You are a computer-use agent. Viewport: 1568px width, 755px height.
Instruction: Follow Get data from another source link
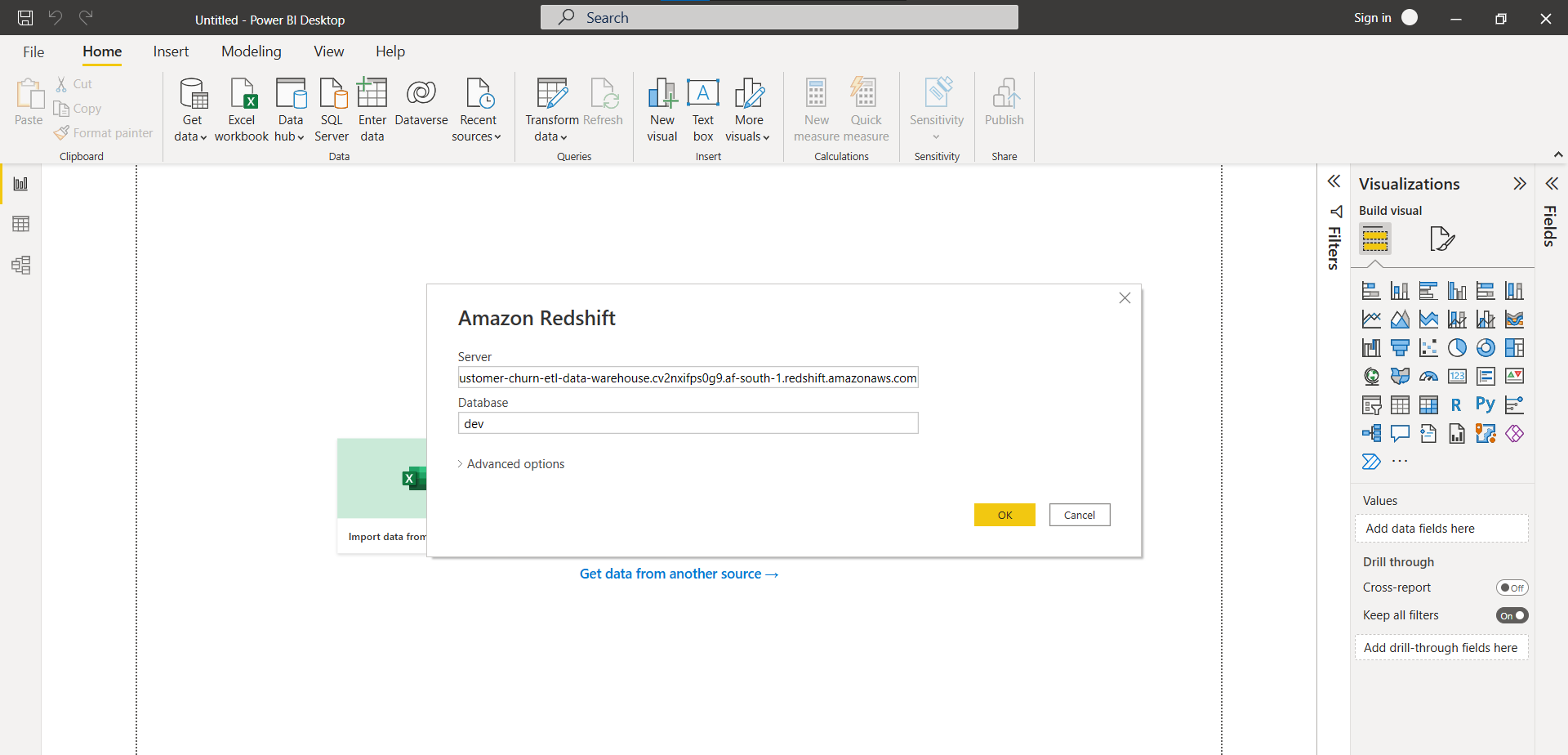coord(679,574)
